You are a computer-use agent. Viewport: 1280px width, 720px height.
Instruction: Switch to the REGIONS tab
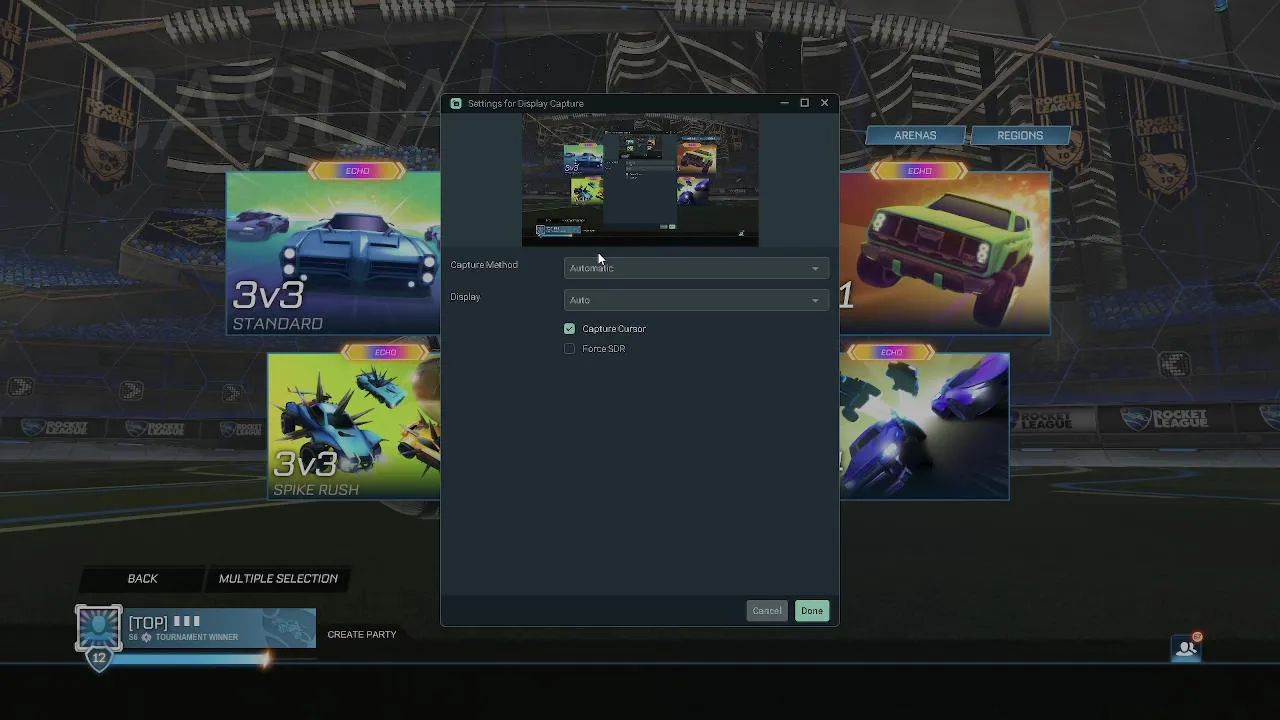coord(1020,135)
